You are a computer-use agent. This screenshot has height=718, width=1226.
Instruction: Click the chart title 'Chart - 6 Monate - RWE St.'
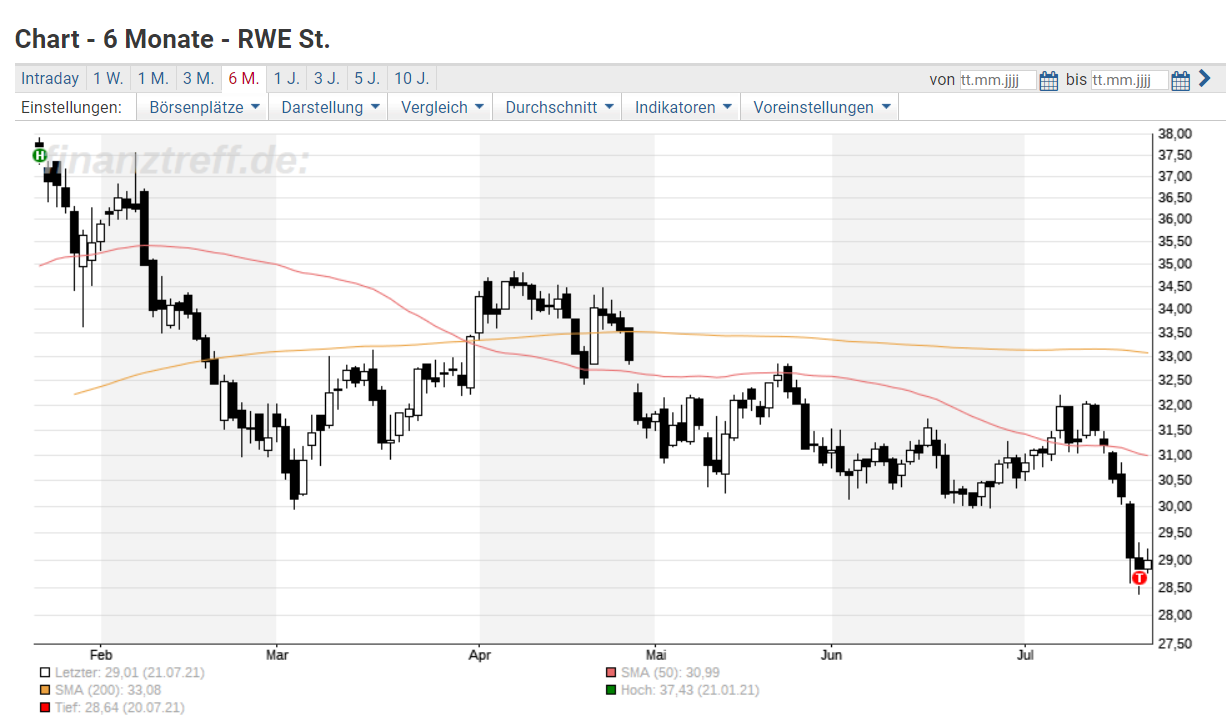(x=172, y=39)
